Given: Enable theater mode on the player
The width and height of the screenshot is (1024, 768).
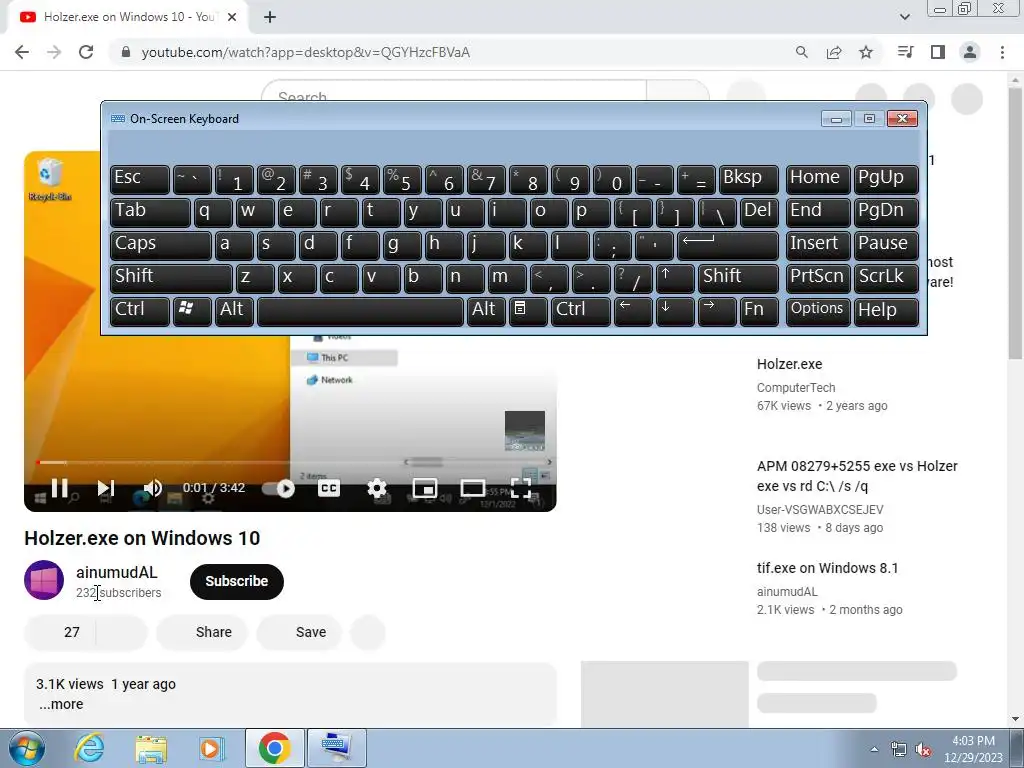Looking at the screenshot, I should (x=472, y=488).
